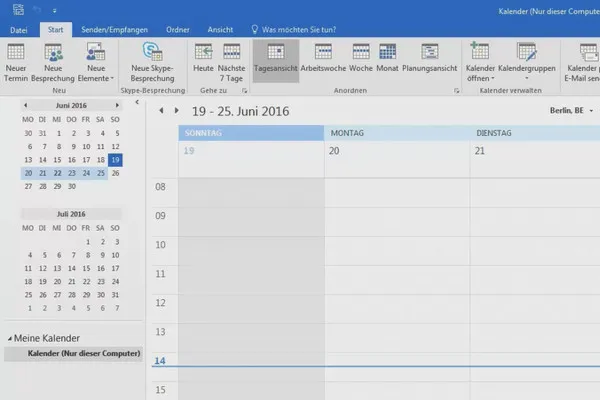Viewport: 600px width, 400px height.
Task: Click day number 20 in week view
Action: 334,151
